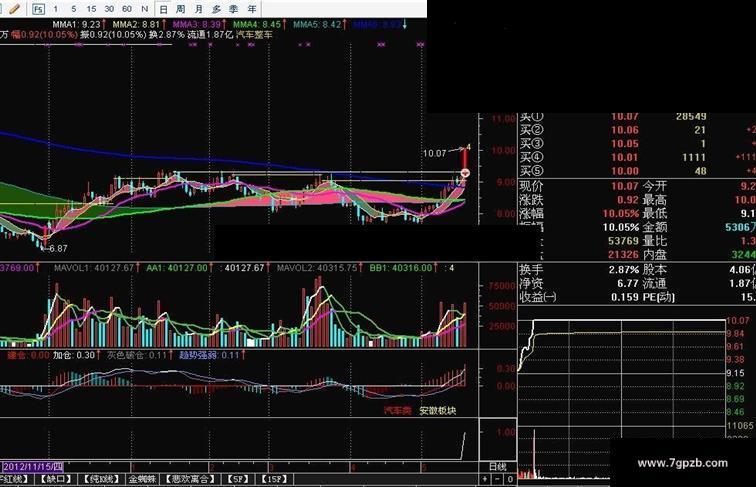The image size is (756, 487).
Task: Click the intraday chart 9.15 price level
Action: 735,373
